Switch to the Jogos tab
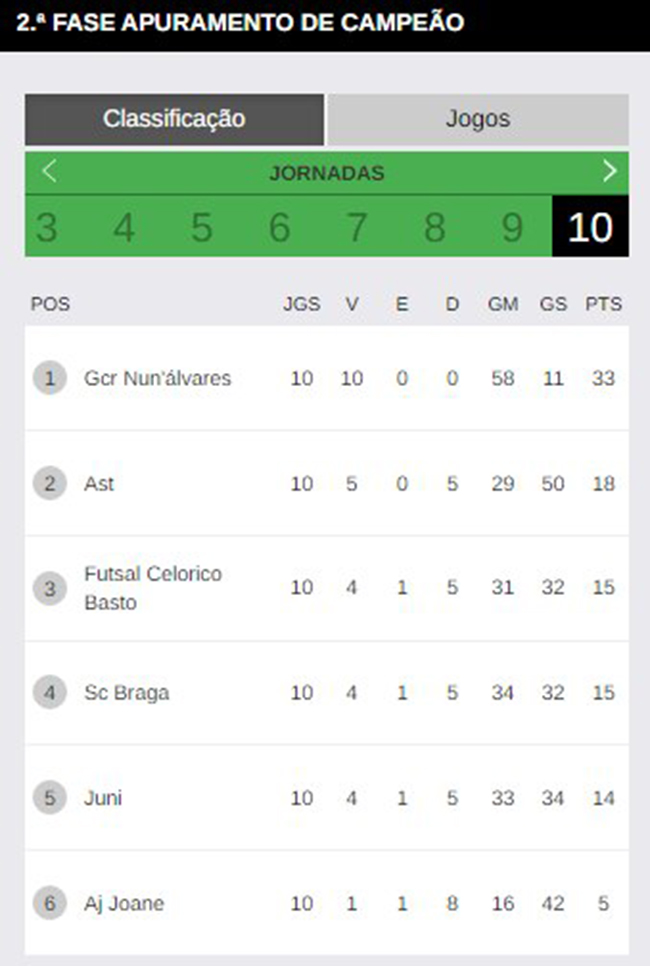 click(478, 119)
